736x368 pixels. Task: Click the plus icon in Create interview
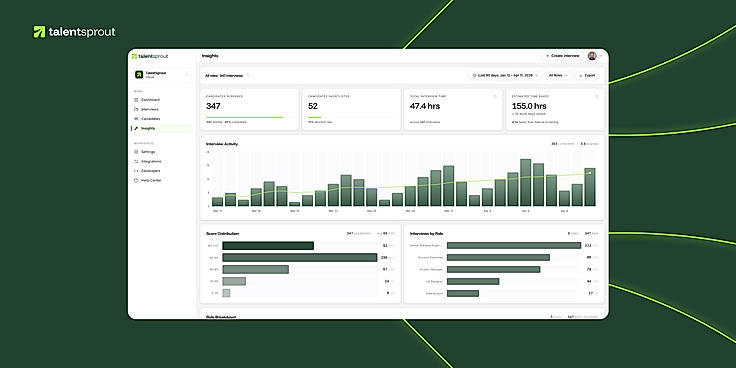click(547, 56)
